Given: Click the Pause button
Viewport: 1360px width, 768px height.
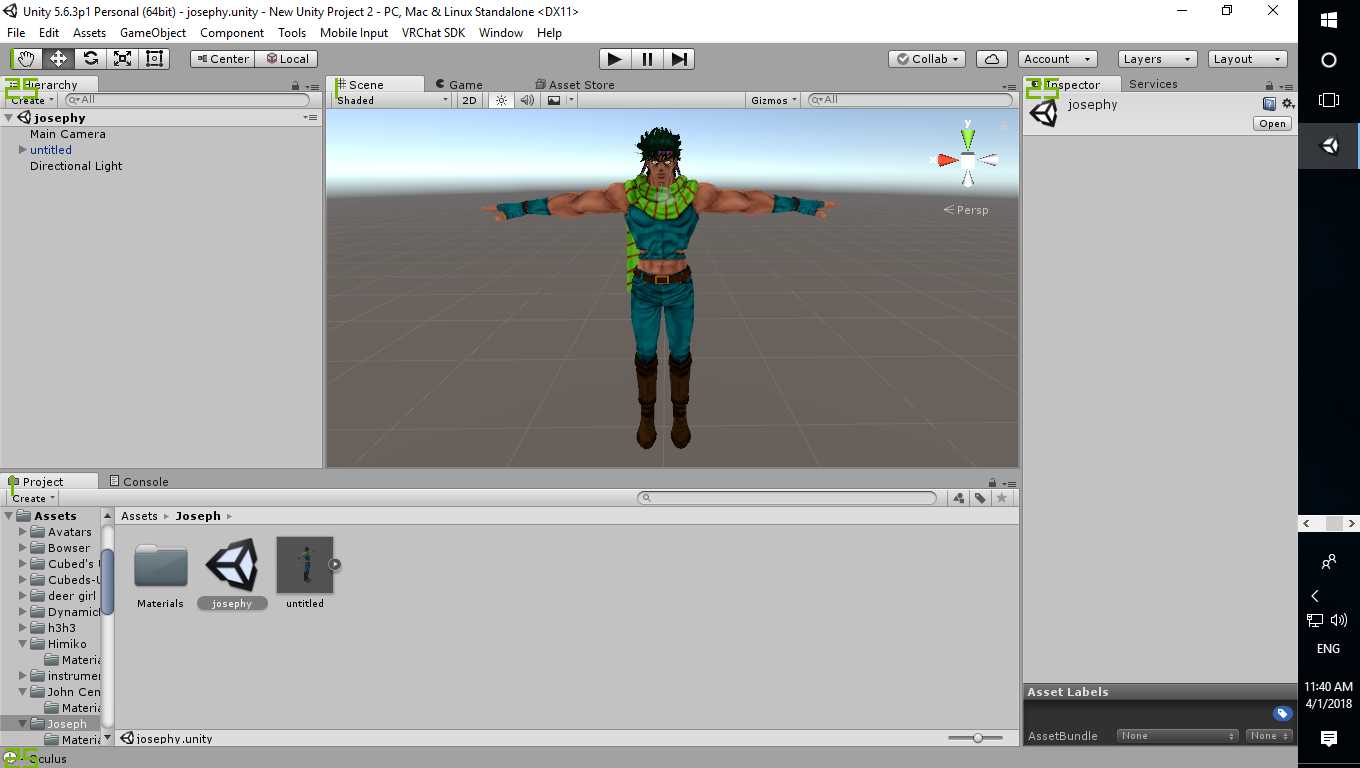Looking at the screenshot, I should (x=647, y=59).
